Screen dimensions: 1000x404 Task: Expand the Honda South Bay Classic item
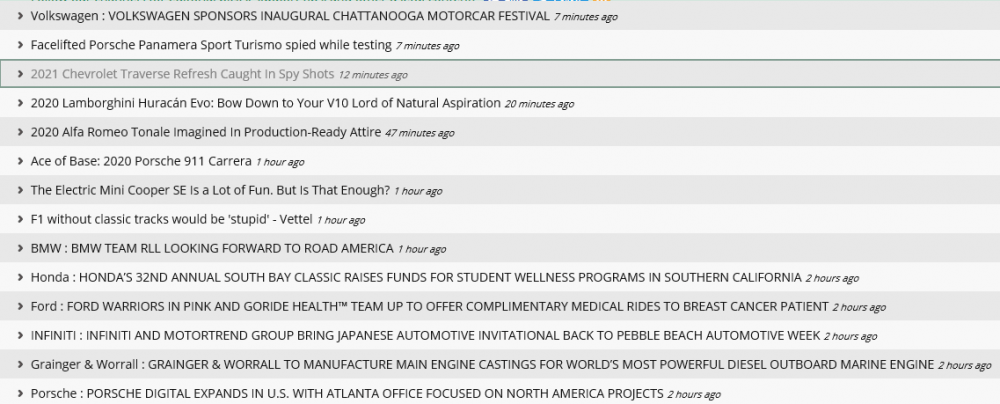tap(20, 278)
